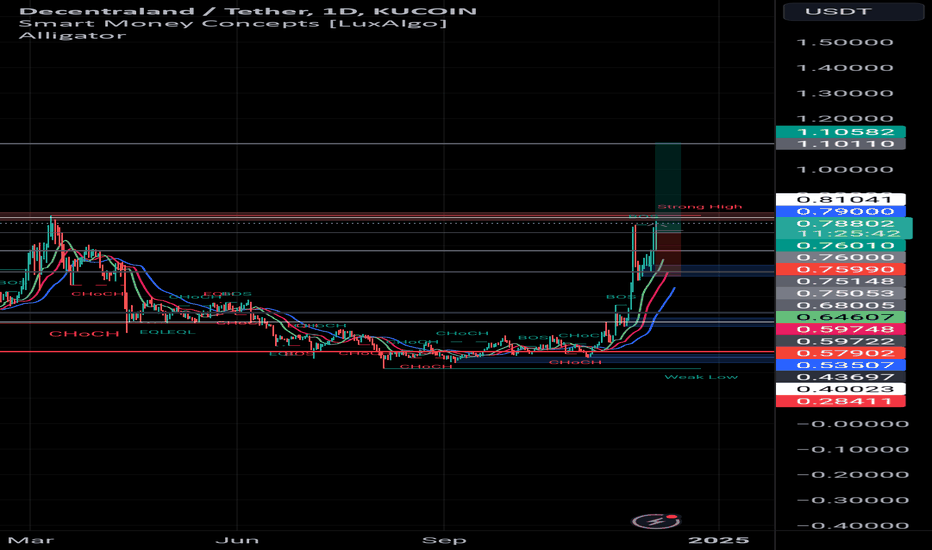
Task: Click the current price 0.78802 label
Action: point(844,224)
